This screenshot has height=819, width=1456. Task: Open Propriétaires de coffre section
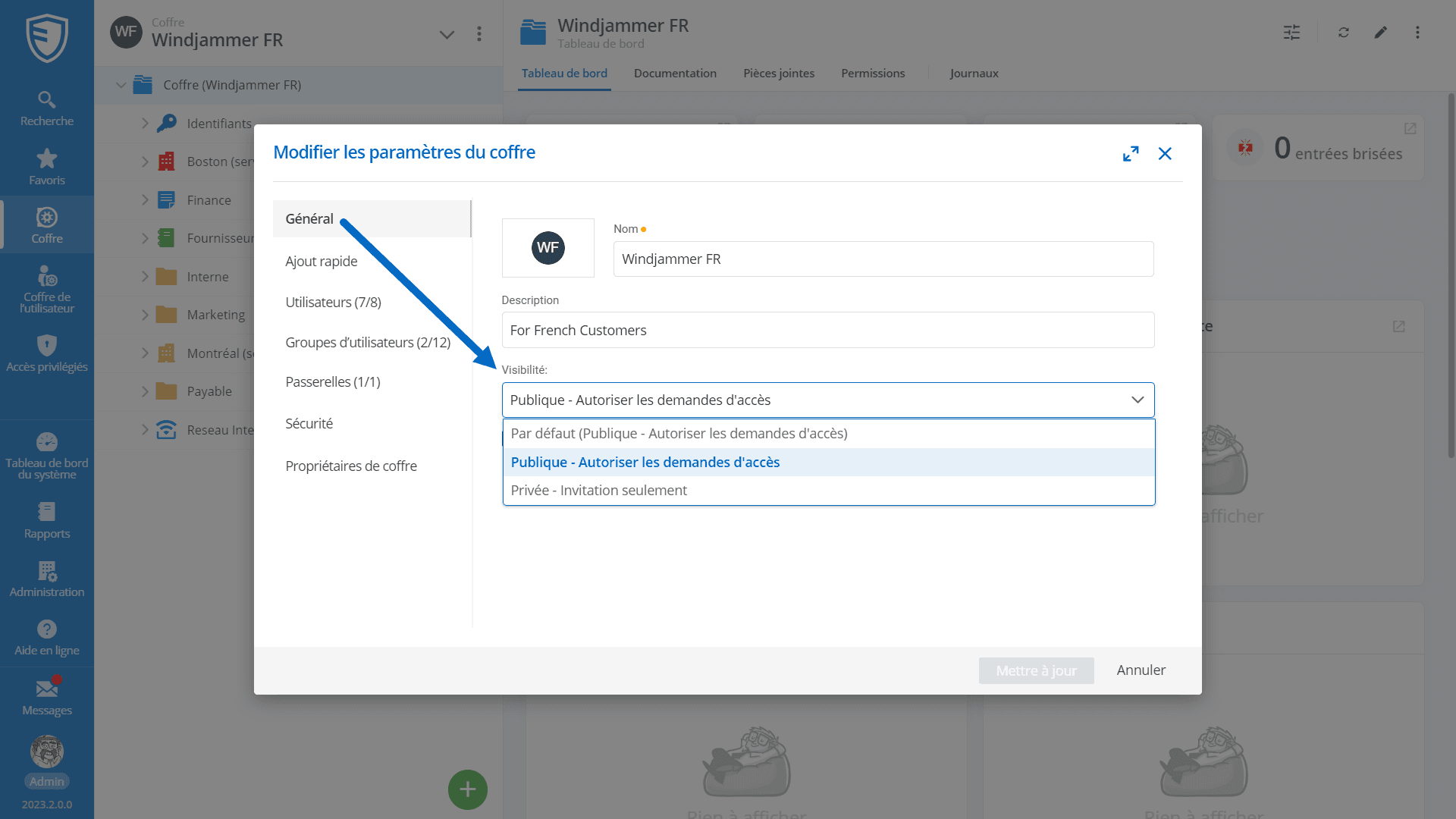coord(351,466)
